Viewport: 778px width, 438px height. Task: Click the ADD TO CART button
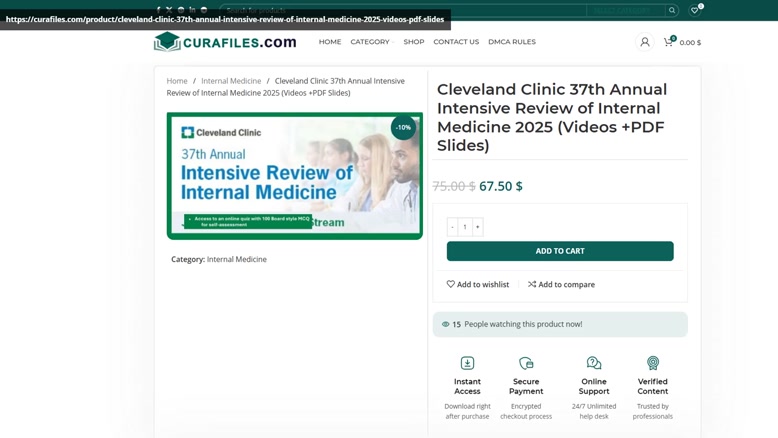coord(560,251)
